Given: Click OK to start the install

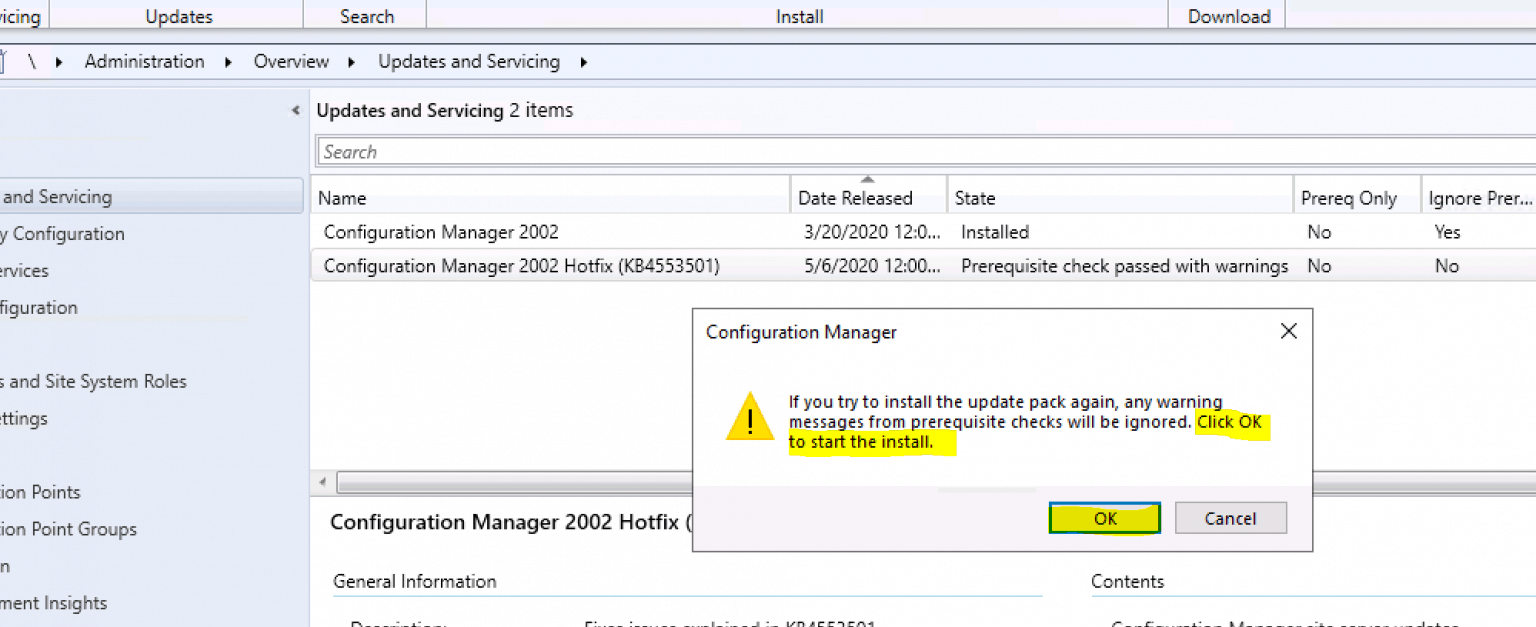Looking at the screenshot, I should coord(1104,518).
